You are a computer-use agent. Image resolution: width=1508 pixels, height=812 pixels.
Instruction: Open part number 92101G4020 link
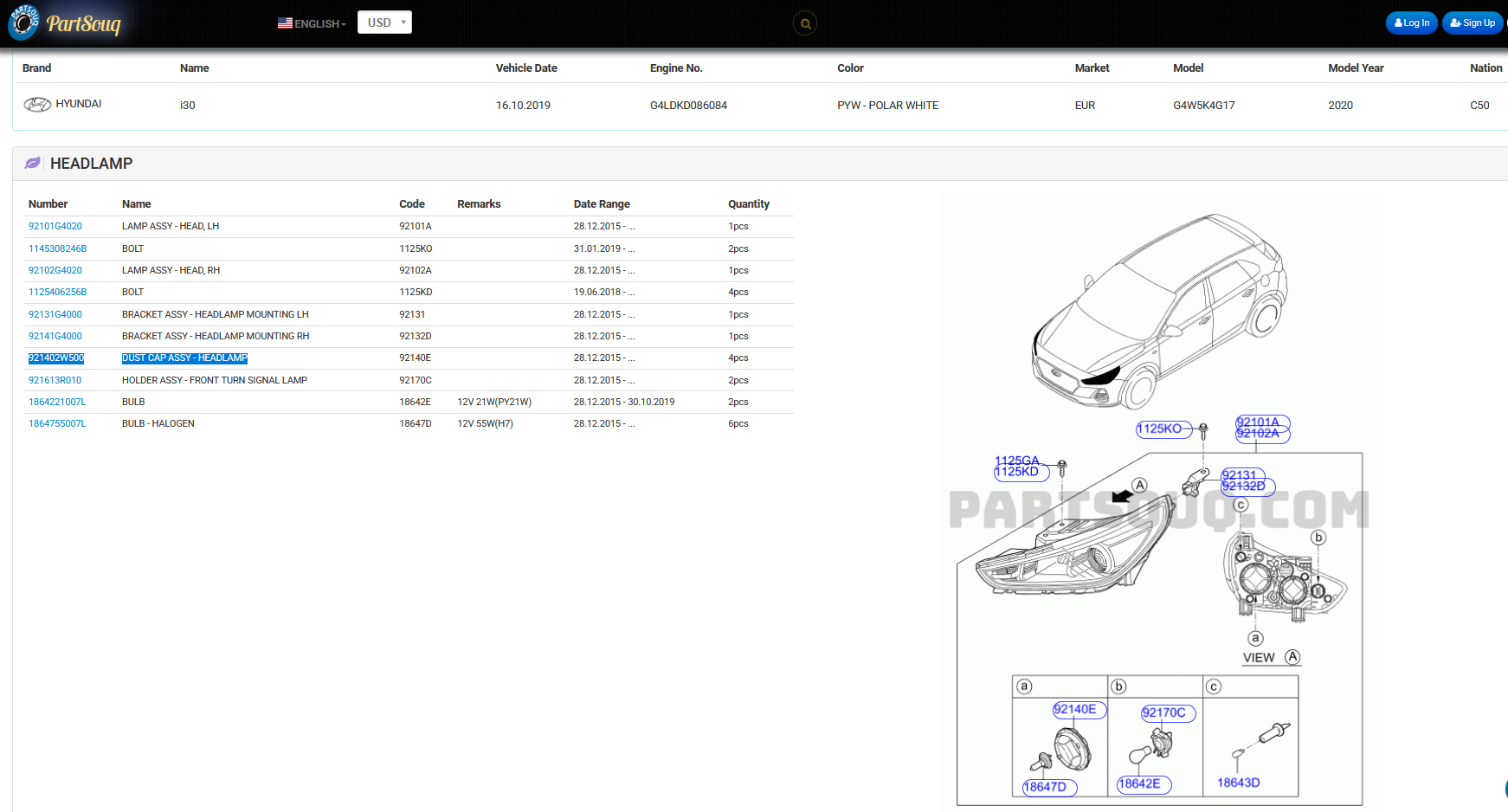pos(55,227)
